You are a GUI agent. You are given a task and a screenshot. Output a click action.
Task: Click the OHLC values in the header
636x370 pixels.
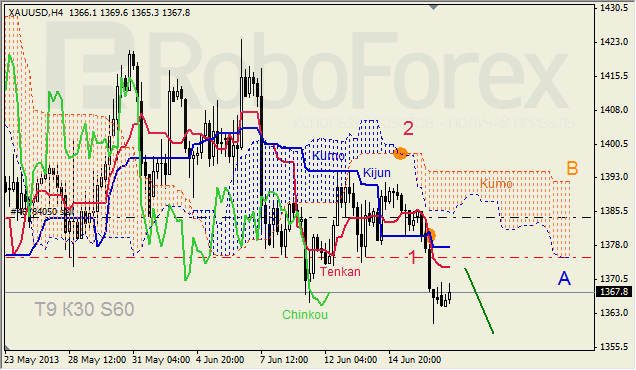click(x=129, y=13)
